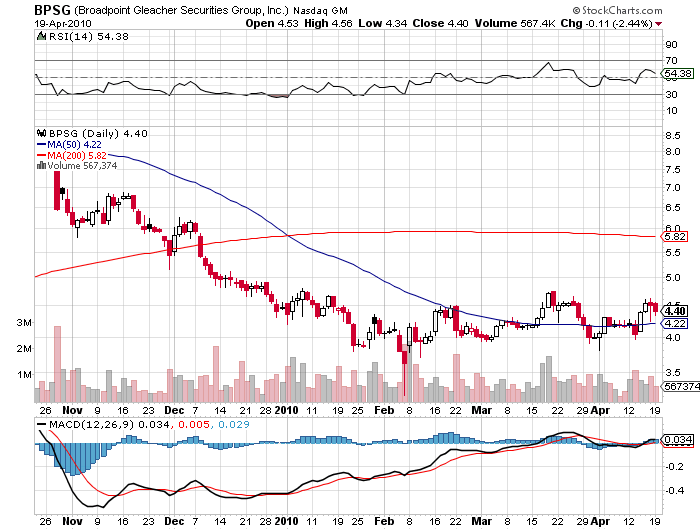Click the volume bars icon in legend
Image resolution: width=700 pixels, height=530 pixels.
point(41,166)
